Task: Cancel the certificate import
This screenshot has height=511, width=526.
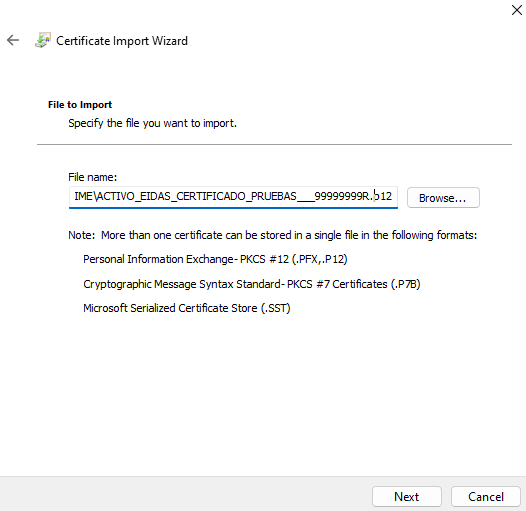Action: click(486, 496)
